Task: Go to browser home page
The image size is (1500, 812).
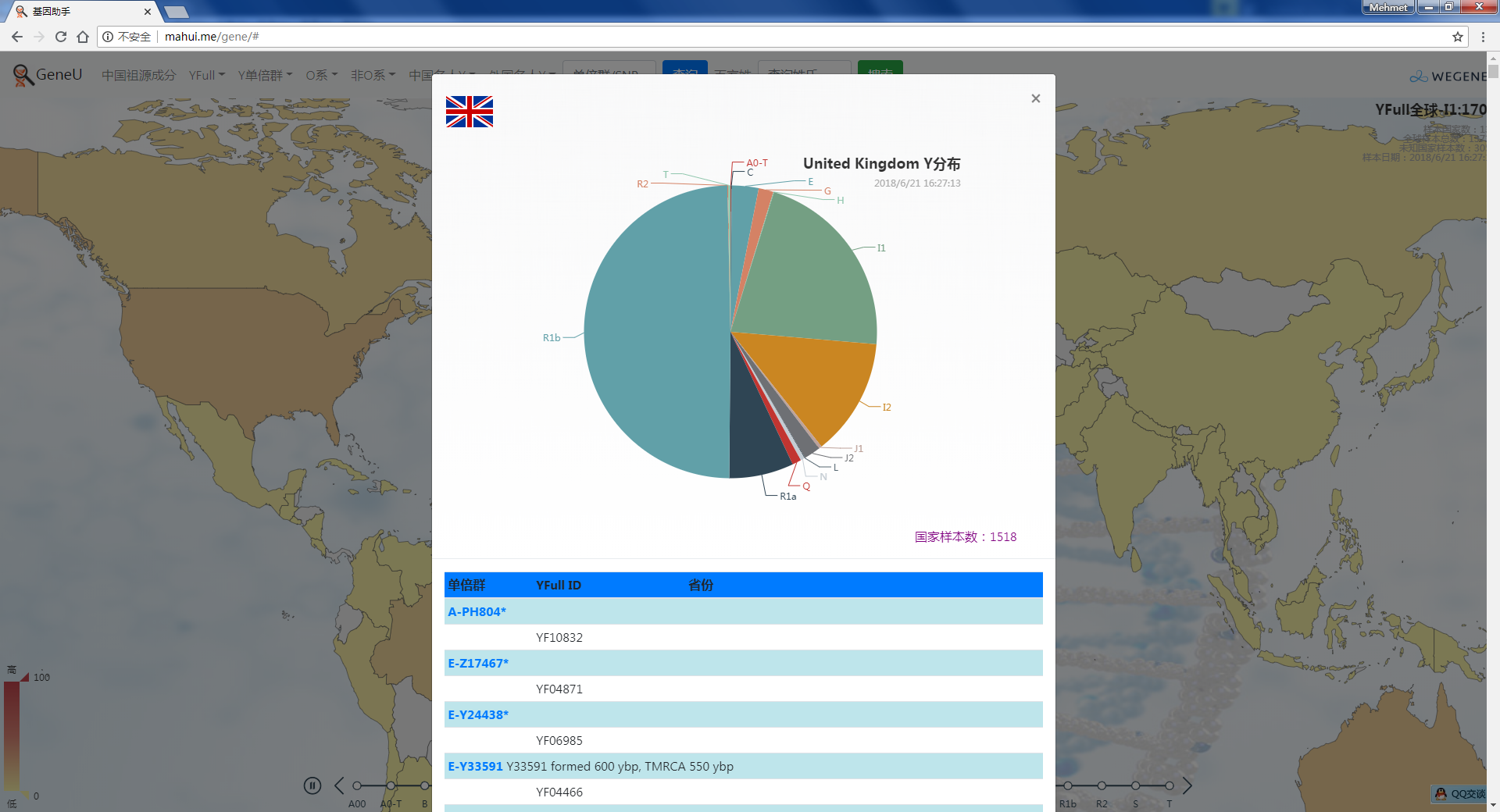Action: pyautogui.click(x=83, y=37)
